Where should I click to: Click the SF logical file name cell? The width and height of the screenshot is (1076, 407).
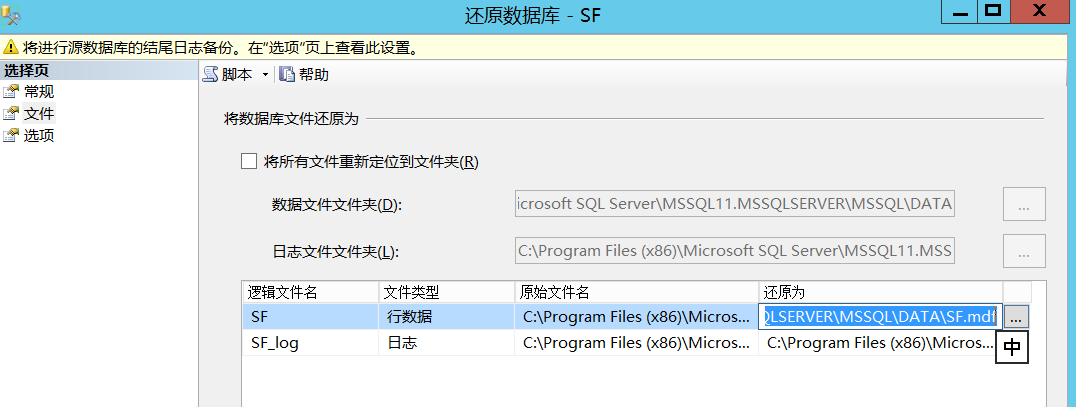click(310, 316)
